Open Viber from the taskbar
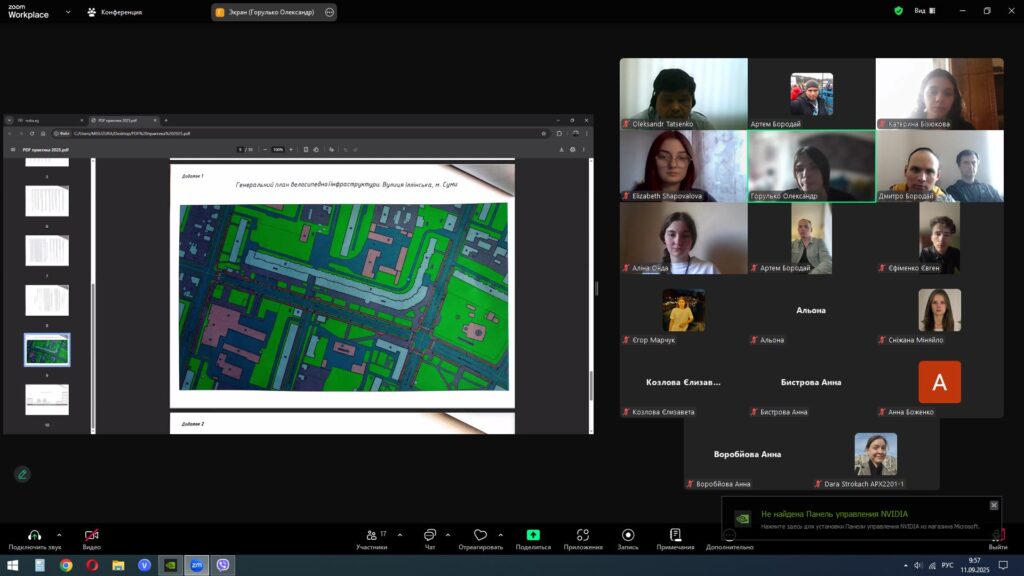Viewport: 1024px width, 576px height. coord(223,565)
